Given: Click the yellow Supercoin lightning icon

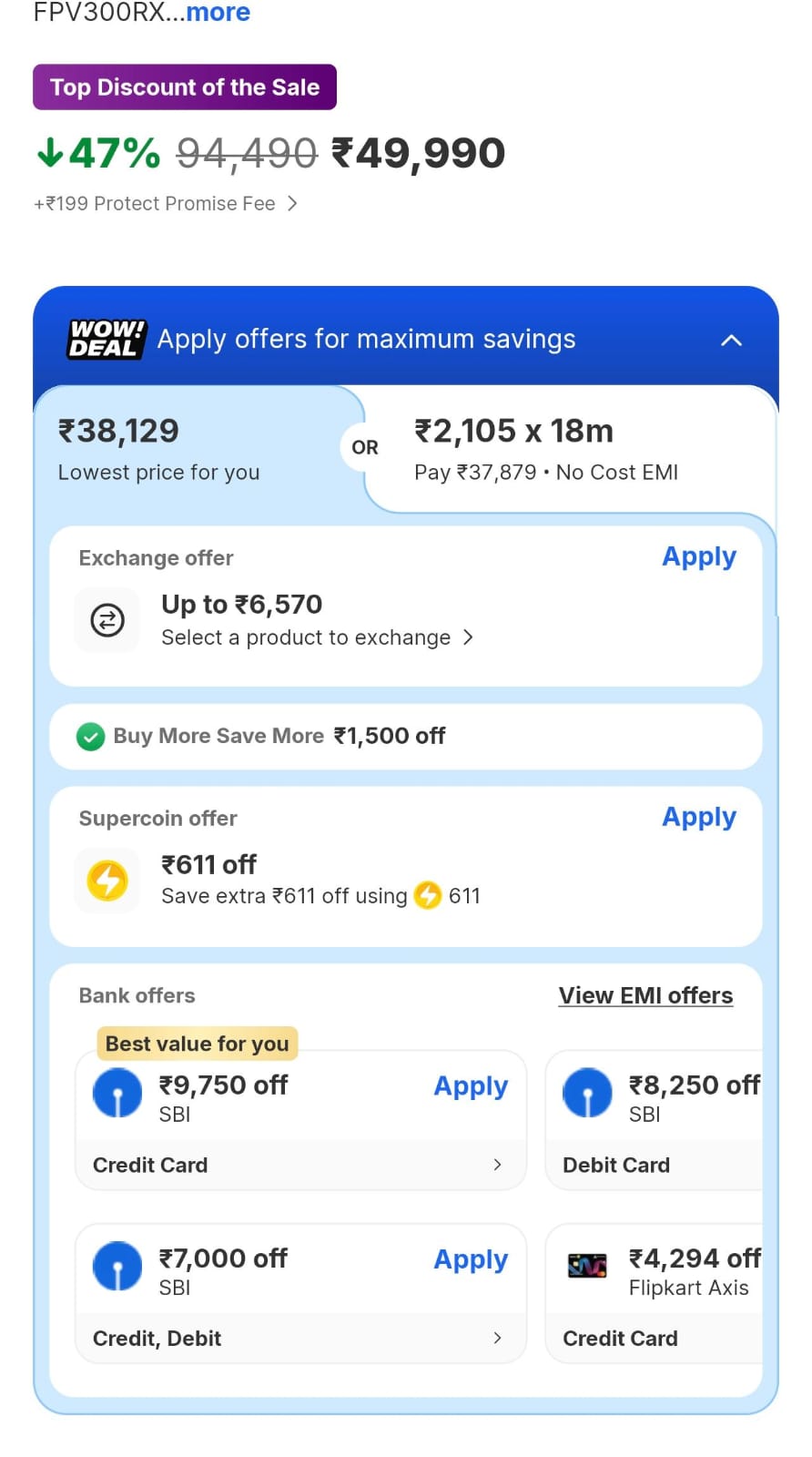Looking at the screenshot, I should click(107, 881).
